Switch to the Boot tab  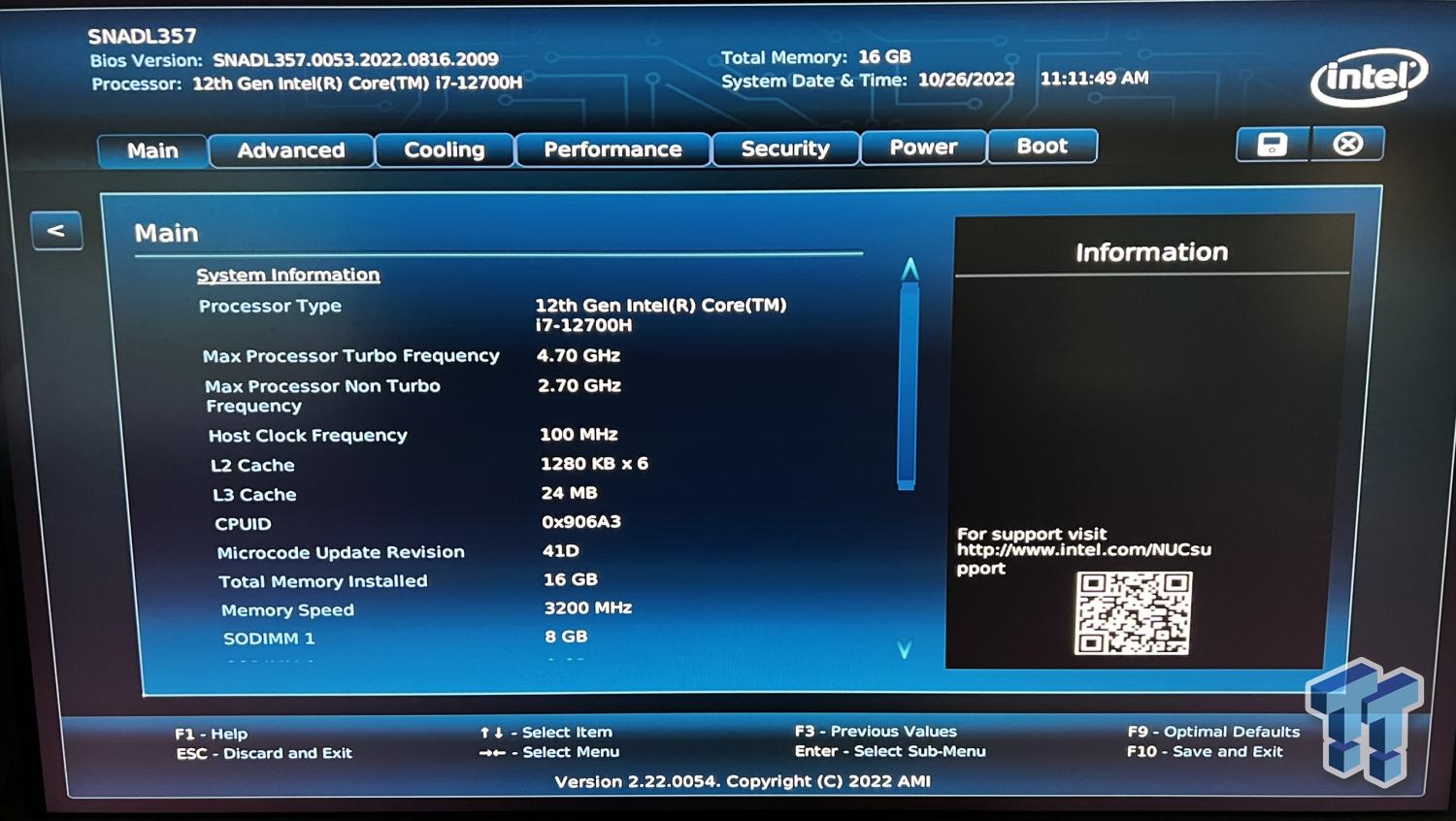1042,146
